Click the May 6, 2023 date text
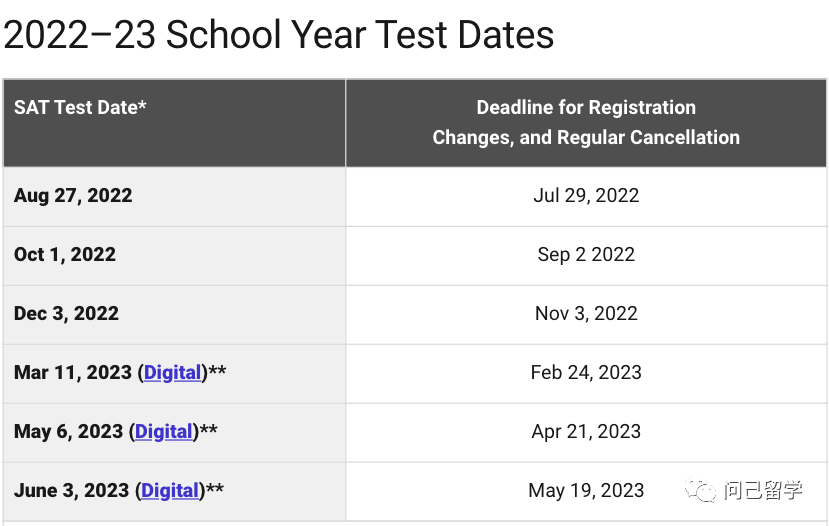Screen dimensions: 829x526 (68, 432)
